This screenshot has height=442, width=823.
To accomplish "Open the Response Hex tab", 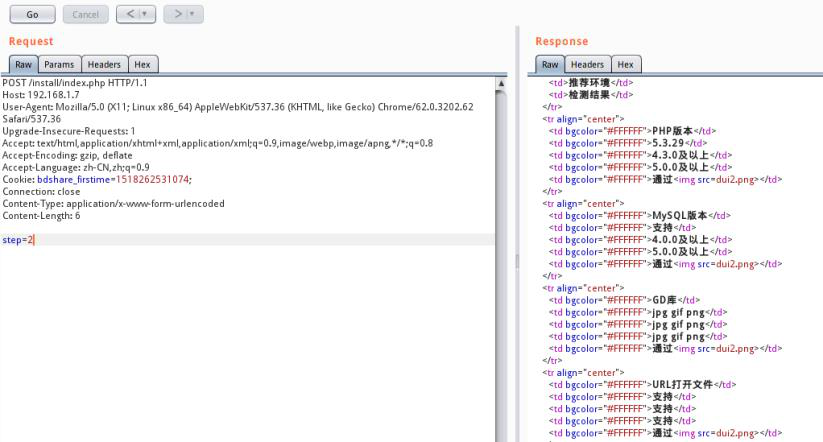I will coord(625,65).
